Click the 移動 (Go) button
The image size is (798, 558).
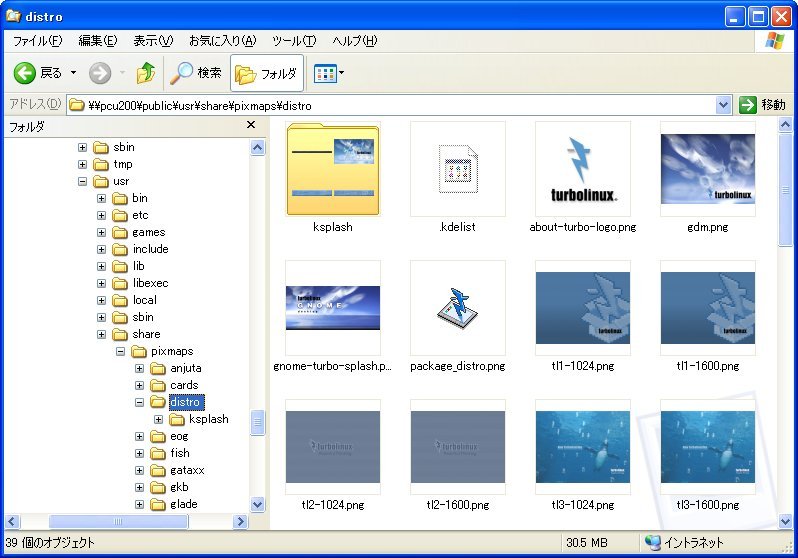762,105
